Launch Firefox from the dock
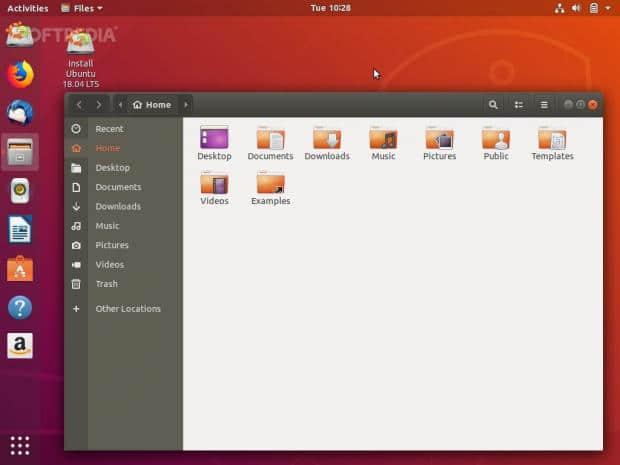Image resolution: width=620 pixels, height=465 pixels. pos(20,74)
